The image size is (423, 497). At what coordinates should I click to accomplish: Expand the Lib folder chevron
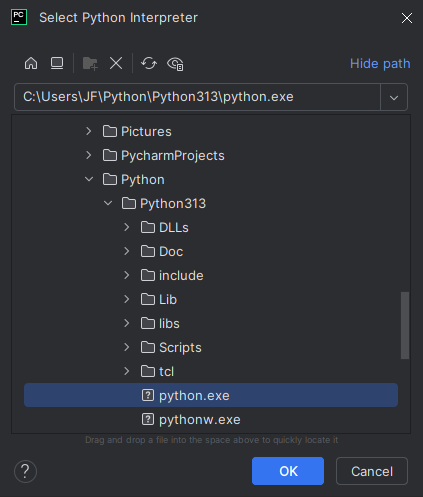tap(127, 299)
